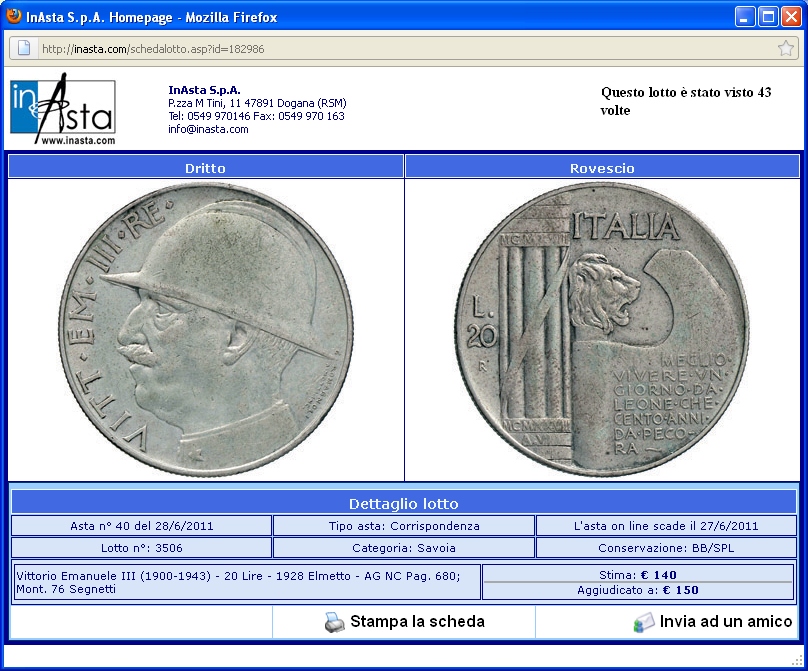Click the Rovescio coin image

click(602, 330)
